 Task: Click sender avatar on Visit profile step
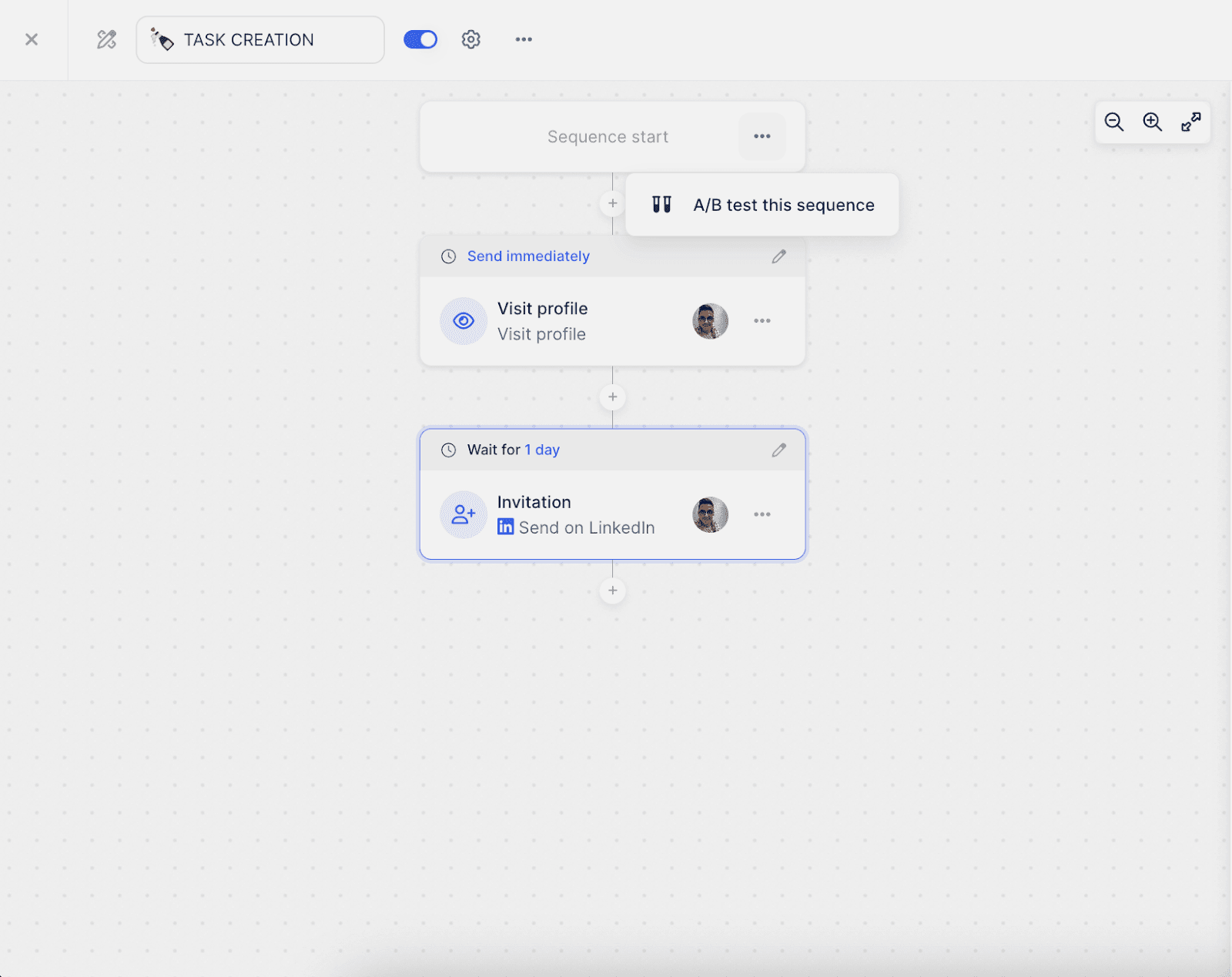click(x=710, y=321)
